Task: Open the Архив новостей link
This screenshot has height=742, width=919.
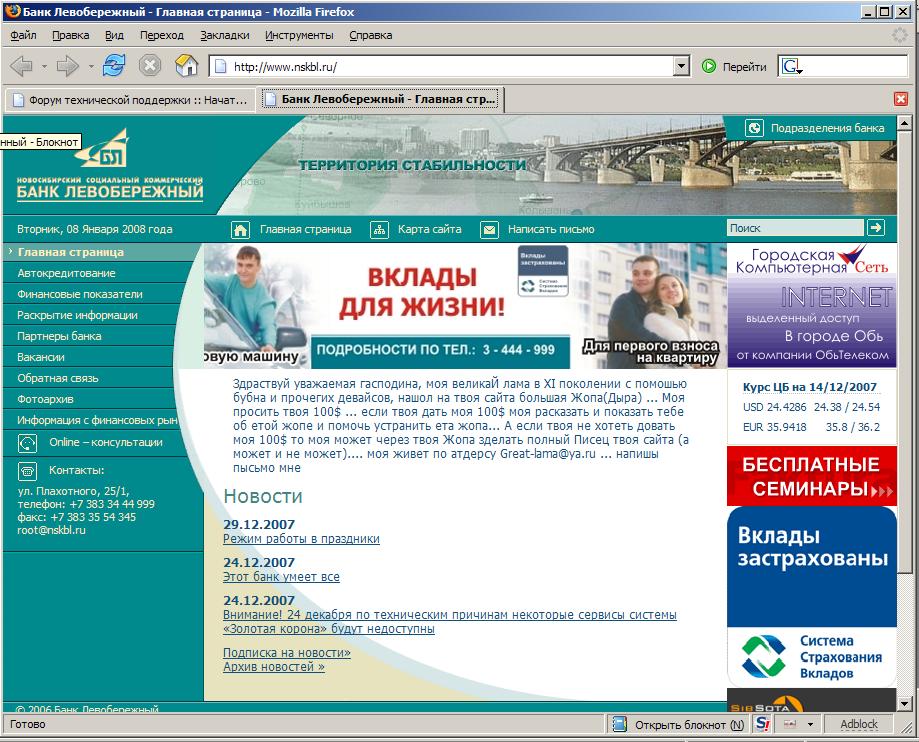Action: coord(274,667)
